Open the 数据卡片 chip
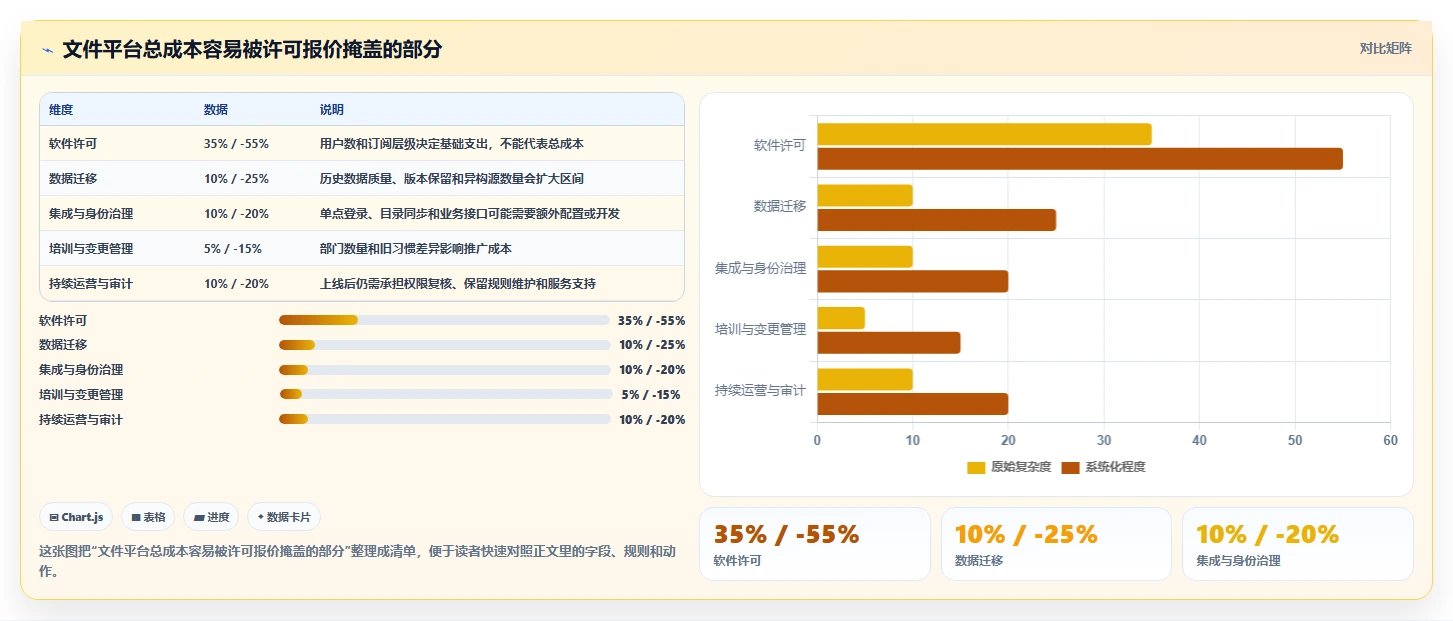 (x=284, y=517)
